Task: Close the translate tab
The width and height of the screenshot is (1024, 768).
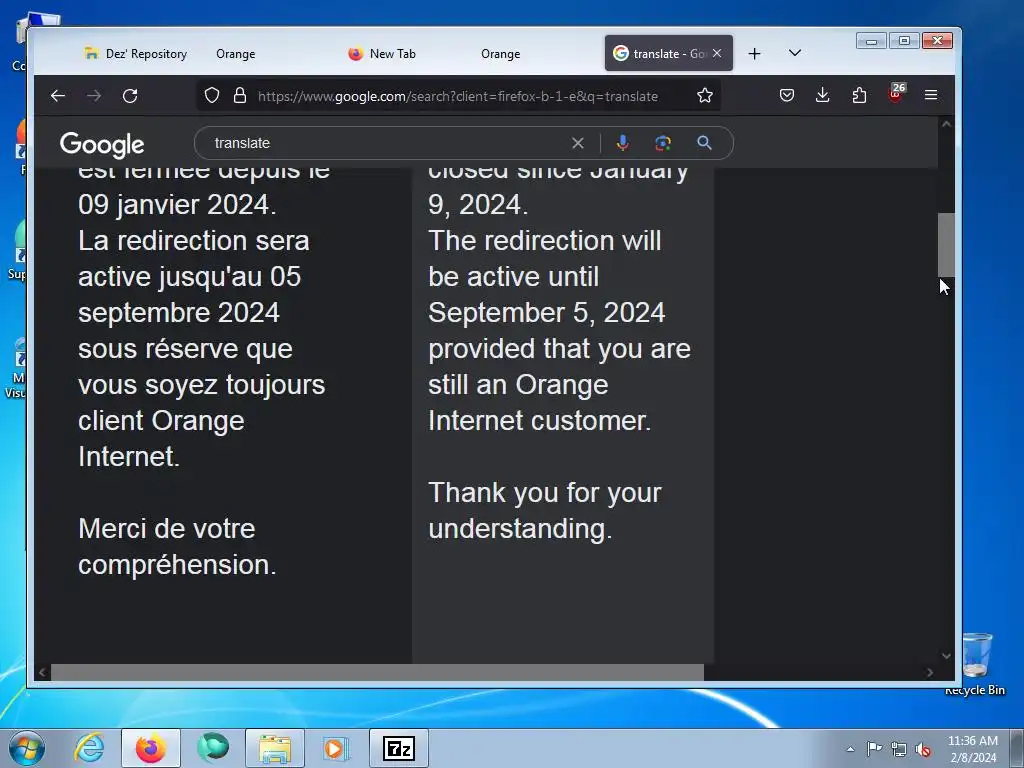Action: click(717, 54)
